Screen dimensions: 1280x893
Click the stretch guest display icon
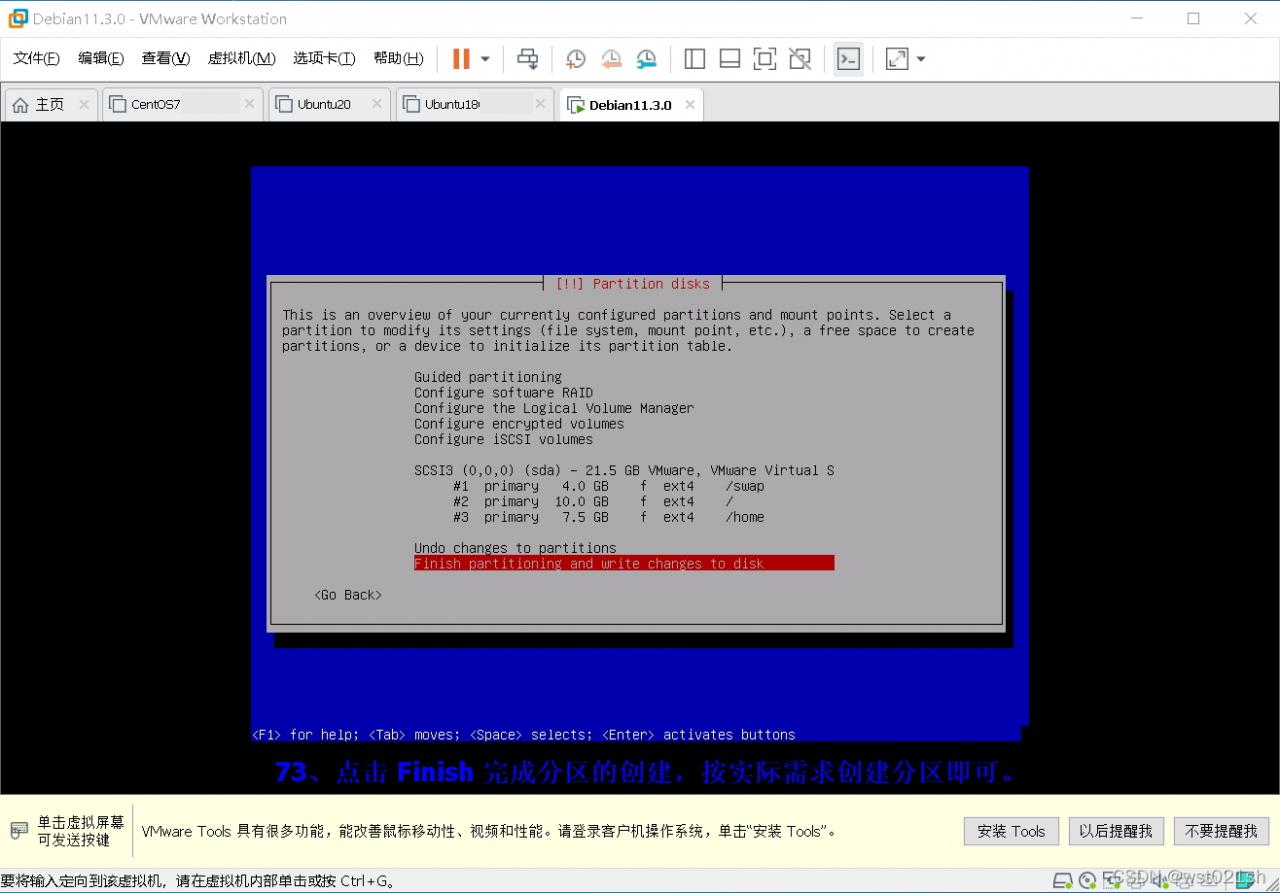897,59
